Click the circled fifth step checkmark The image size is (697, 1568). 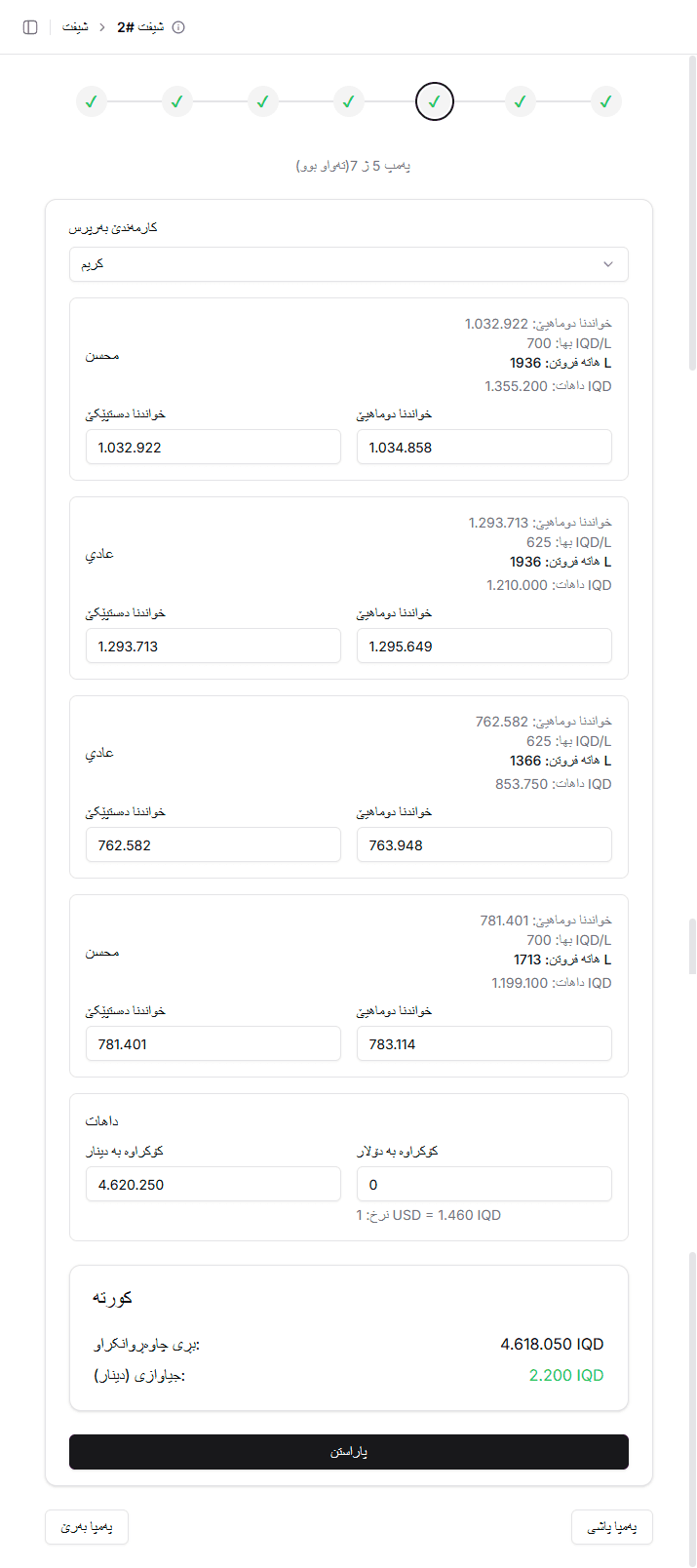pyautogui.click(x=435, y=101)
